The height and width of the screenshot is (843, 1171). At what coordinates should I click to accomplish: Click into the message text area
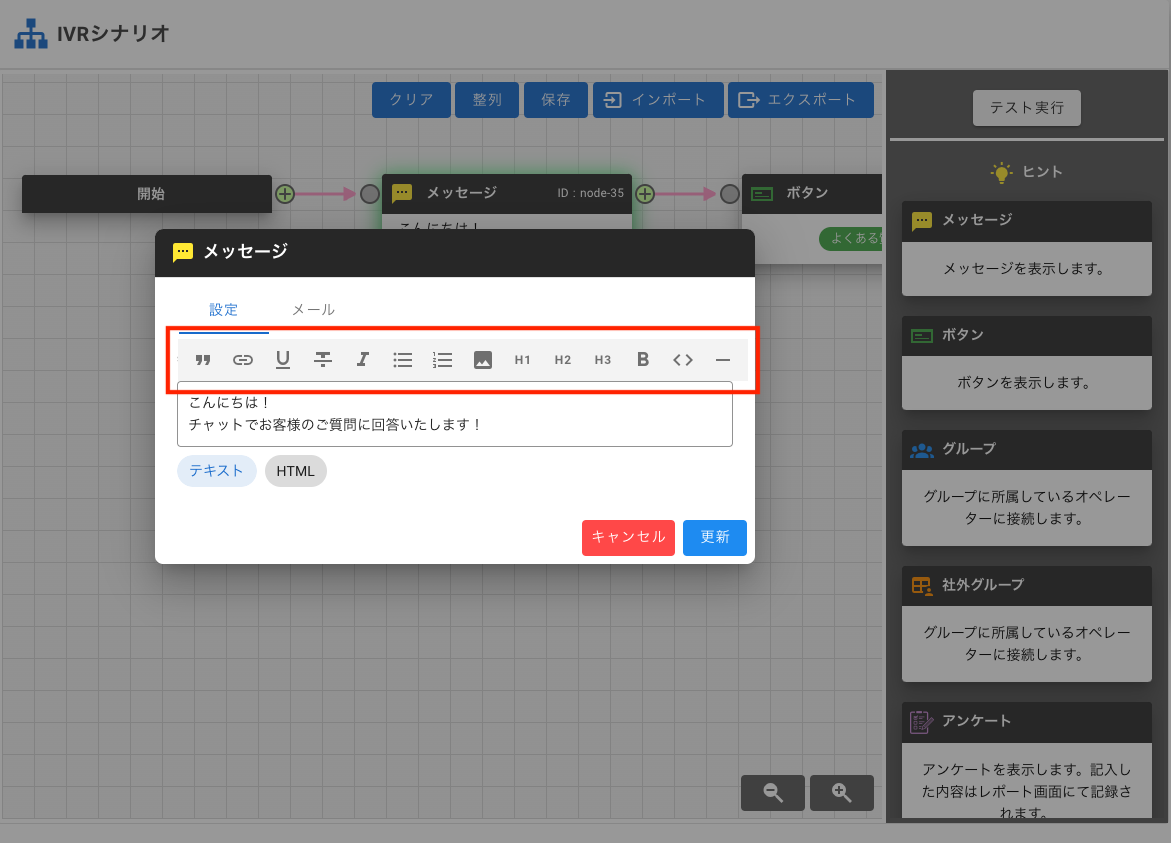(x=455, y=414)
